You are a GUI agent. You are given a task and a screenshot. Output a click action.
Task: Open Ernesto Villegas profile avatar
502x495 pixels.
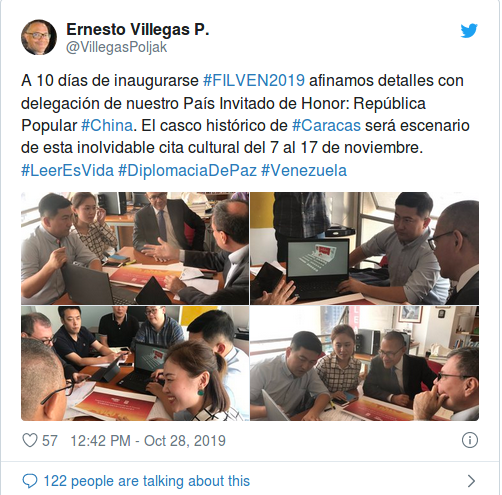click(x=39, y=37)
